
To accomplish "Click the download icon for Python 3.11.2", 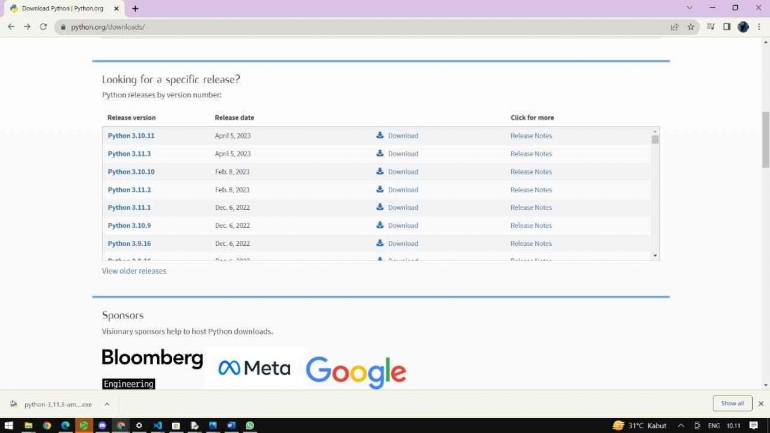I will click(380, 189).
